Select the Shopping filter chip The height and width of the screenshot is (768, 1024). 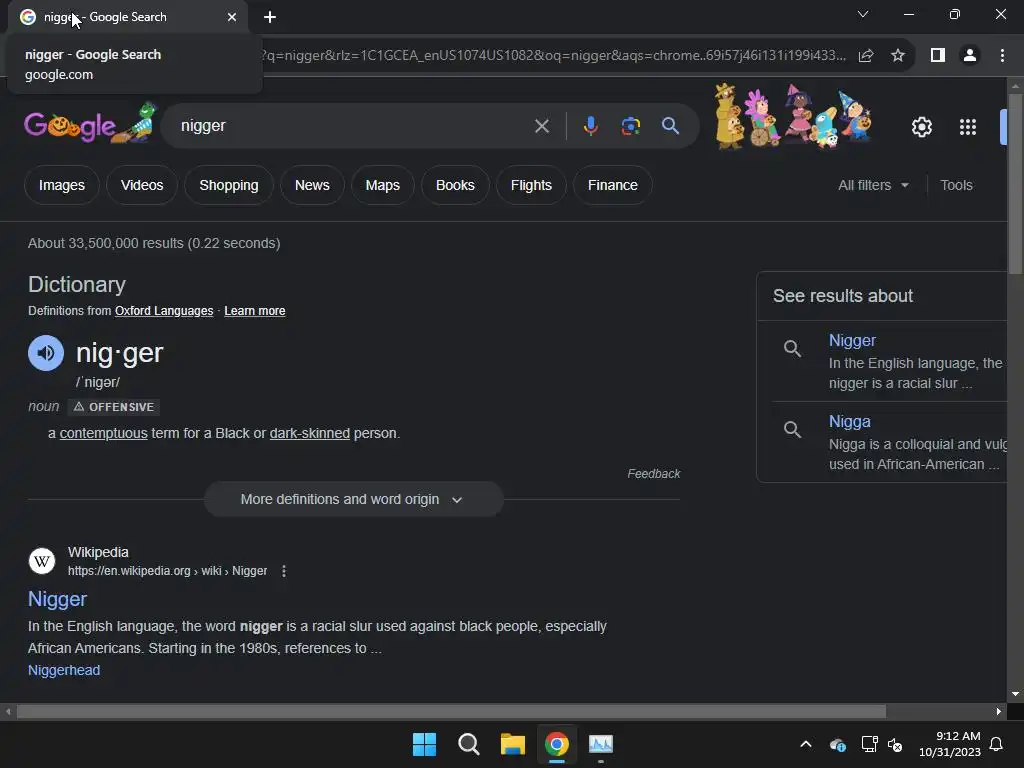229,185
